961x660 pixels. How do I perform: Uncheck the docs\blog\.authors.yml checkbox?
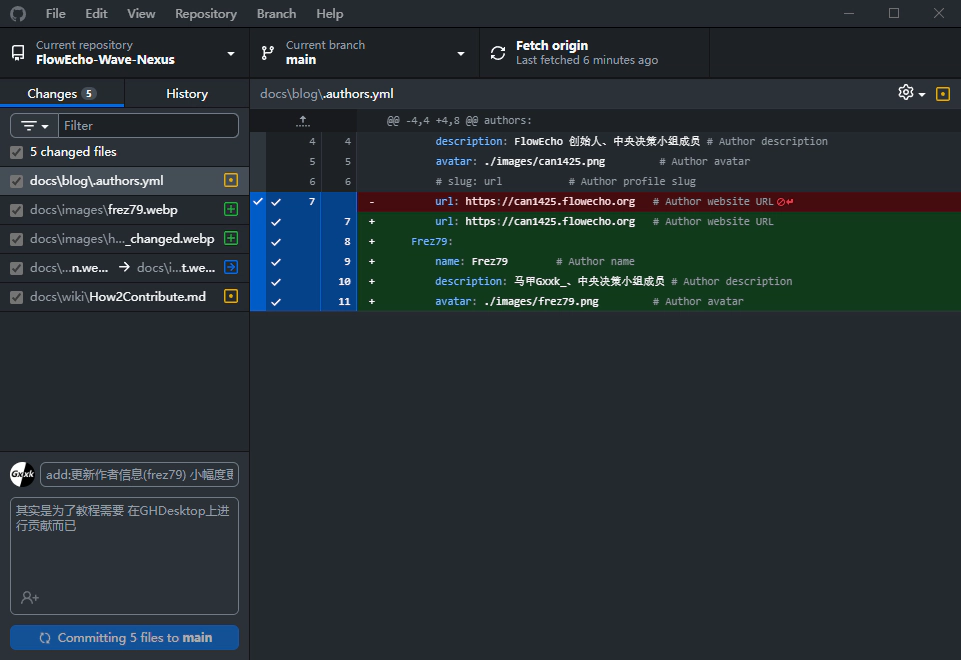click(x=16, y=182)
